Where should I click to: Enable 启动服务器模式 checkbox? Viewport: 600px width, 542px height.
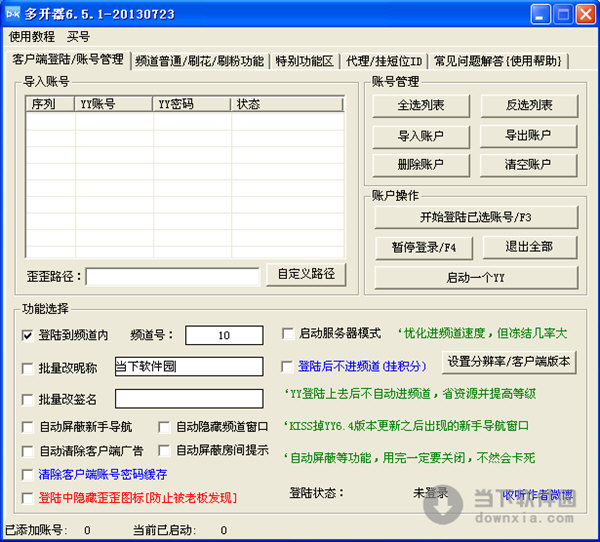pos(288,333)
